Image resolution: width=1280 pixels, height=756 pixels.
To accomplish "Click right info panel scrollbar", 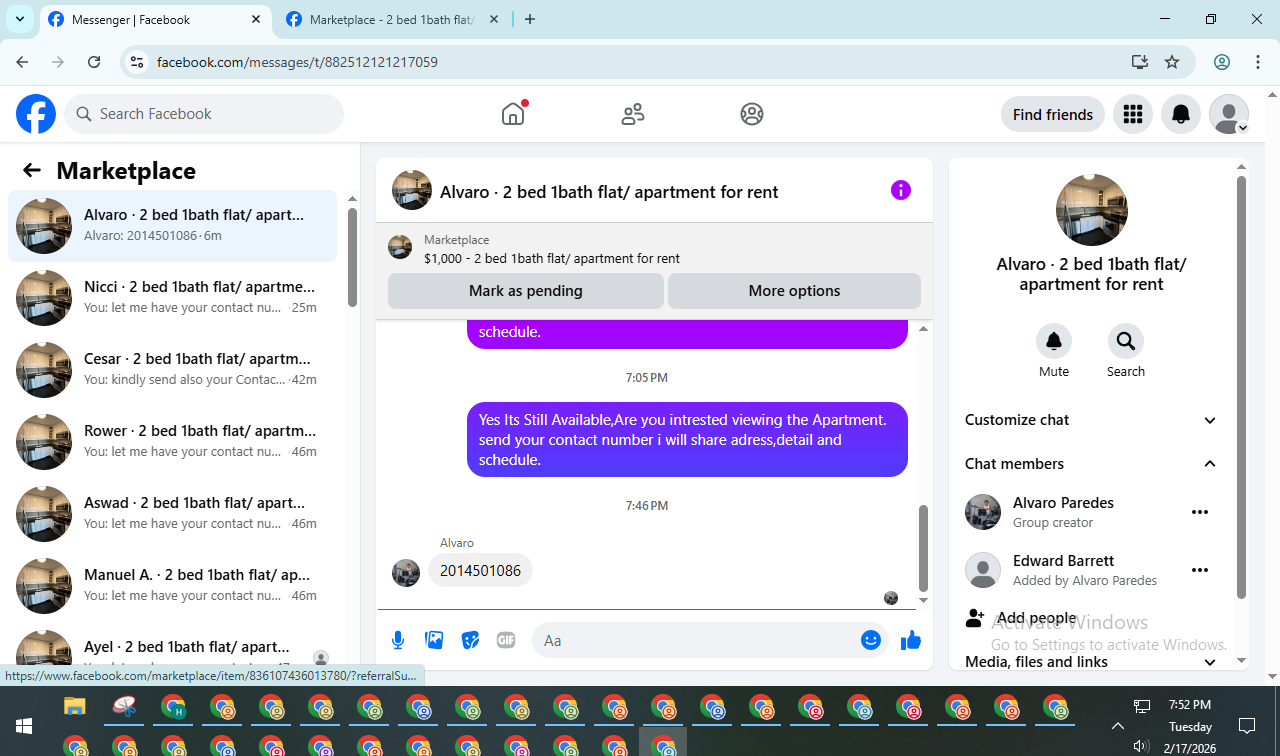I will pos(1242,387).
